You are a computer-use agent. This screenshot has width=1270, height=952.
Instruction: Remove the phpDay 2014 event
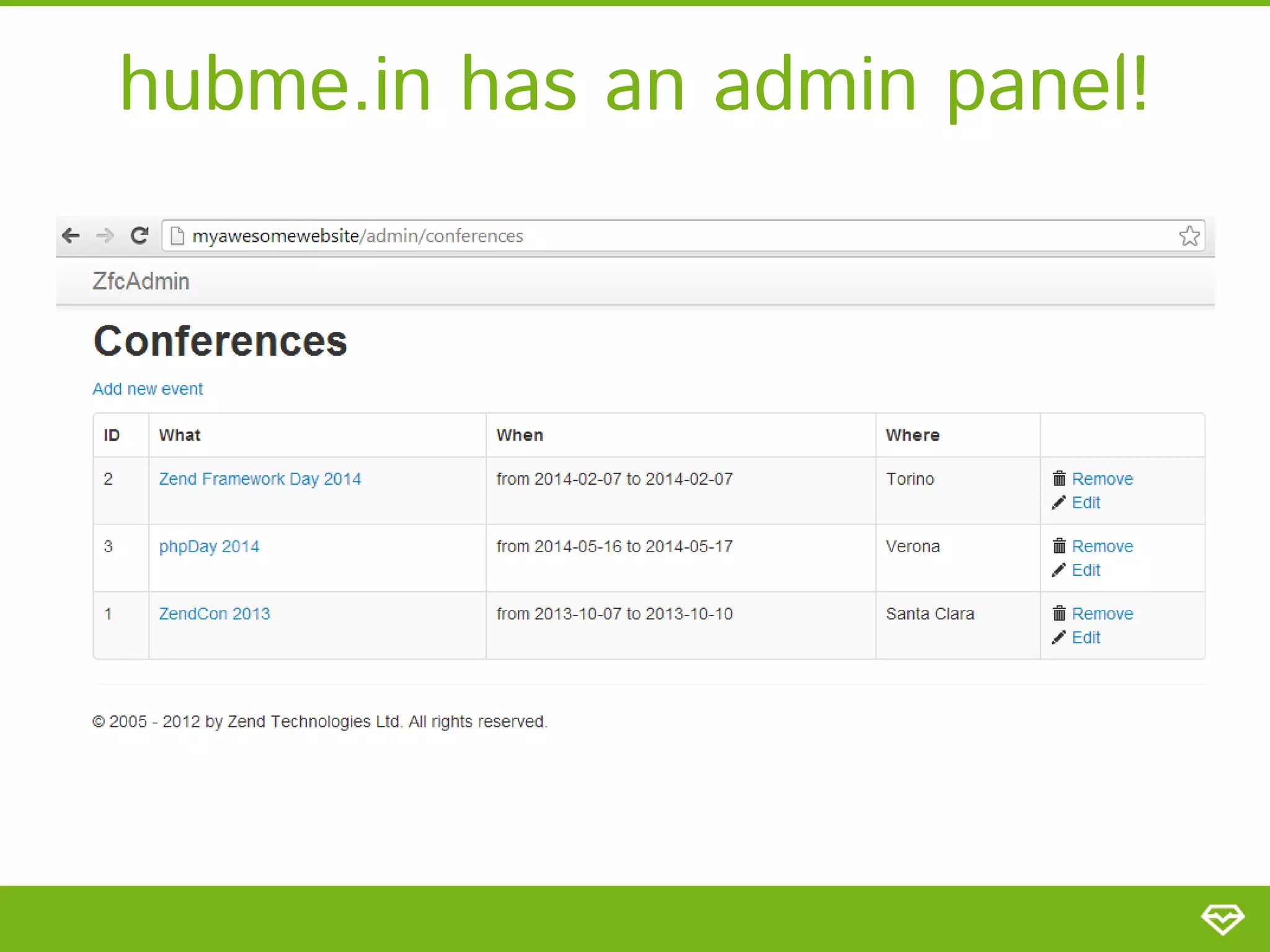coord(1102,546)
